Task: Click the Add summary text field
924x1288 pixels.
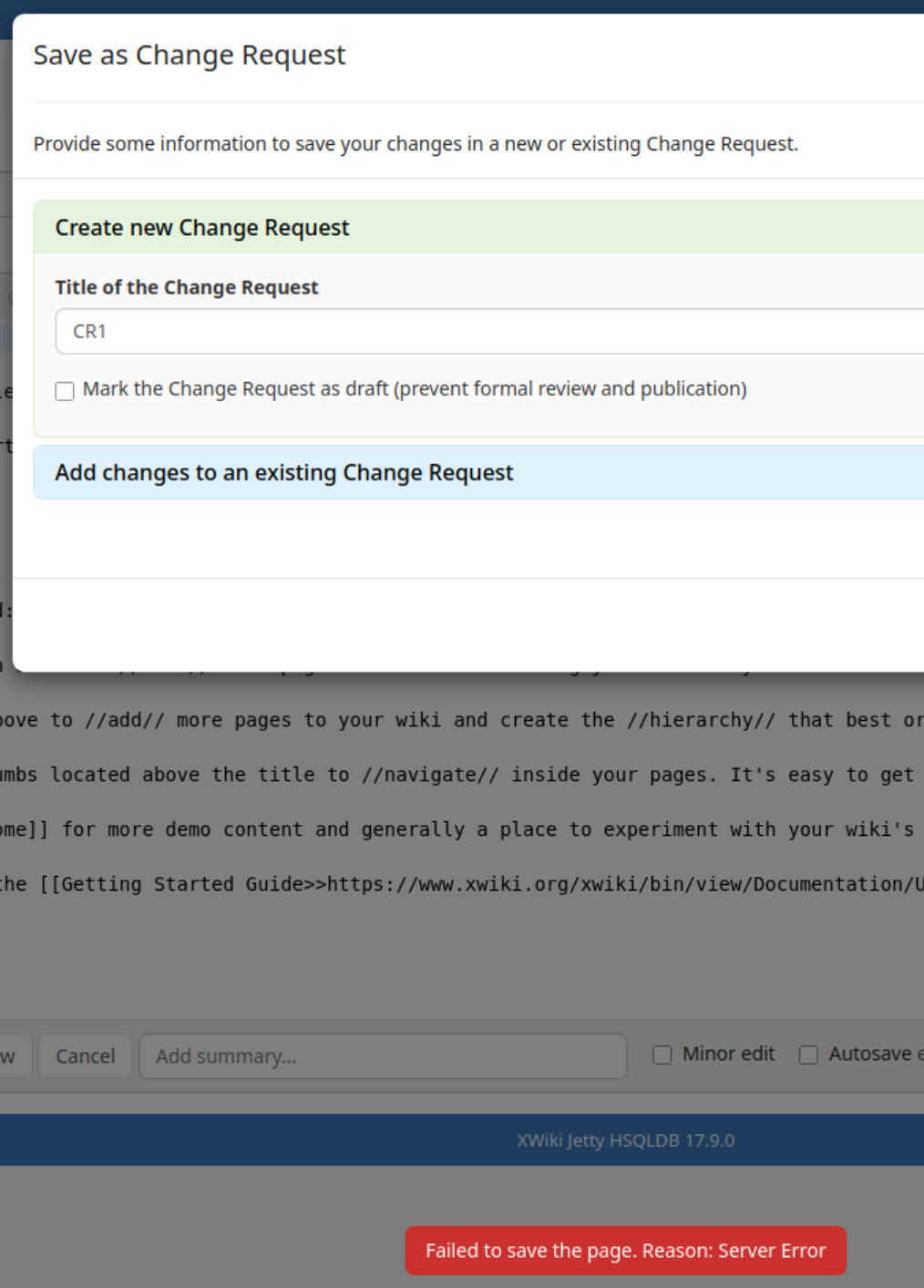Action: (x=383, y=1056)
